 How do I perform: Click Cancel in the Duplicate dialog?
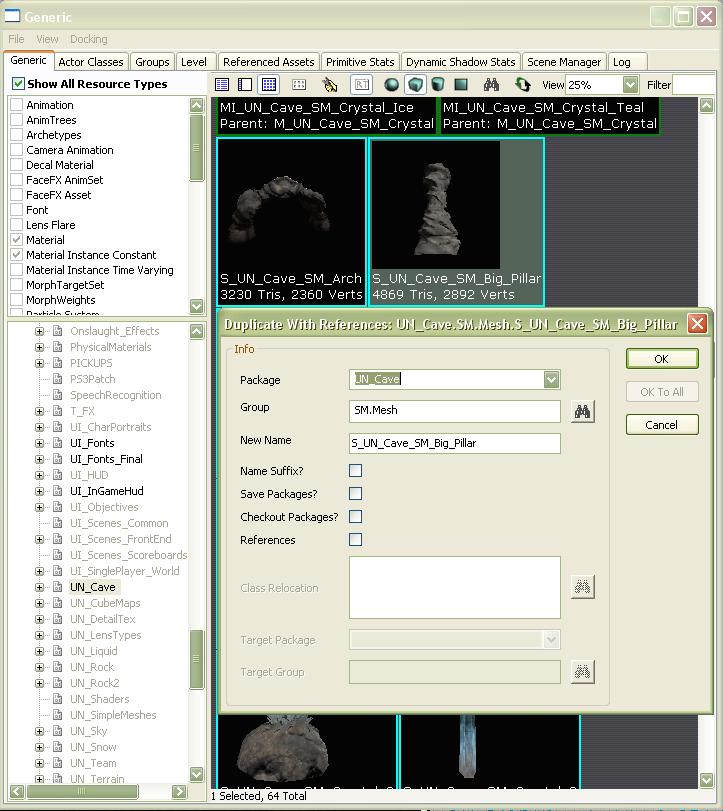pyautogui.click(x=661, y=425)
